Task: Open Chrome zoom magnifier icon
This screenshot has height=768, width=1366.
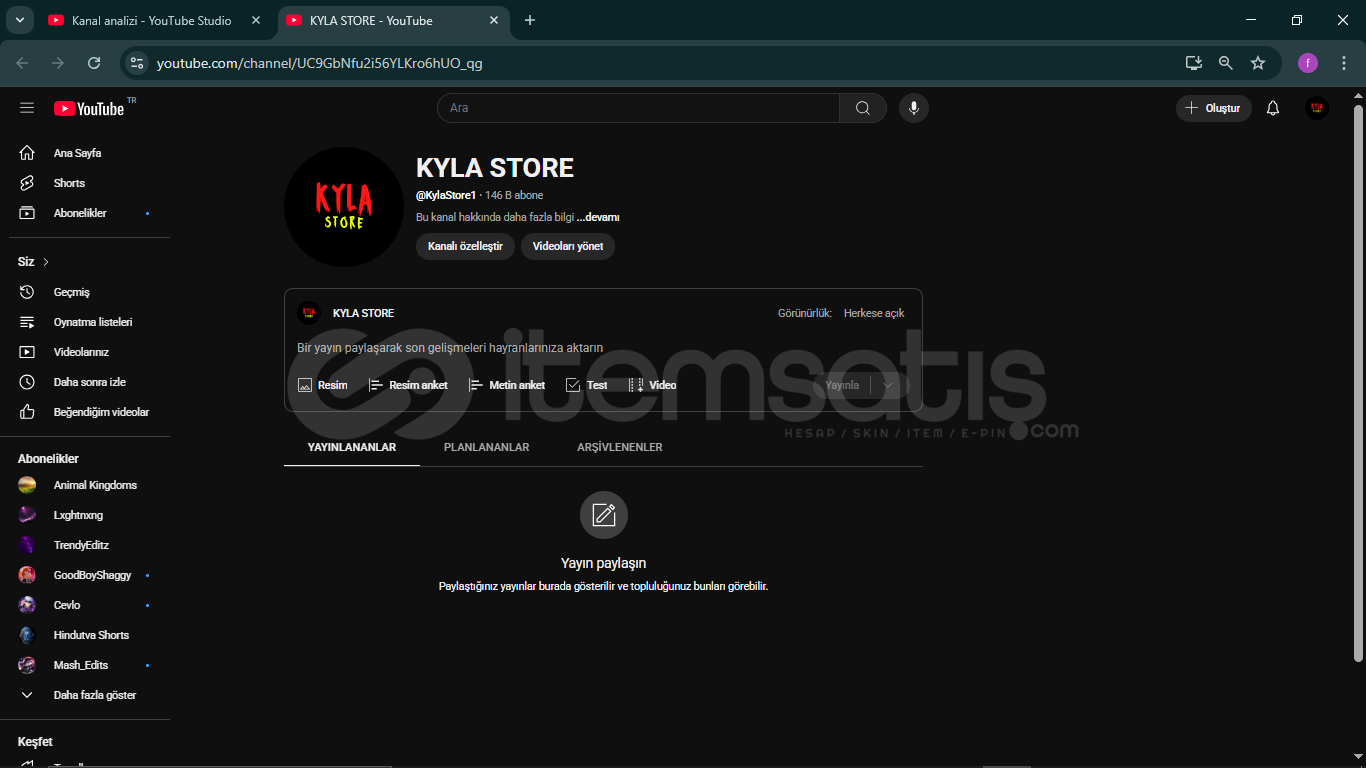Action: [1226, 63]
